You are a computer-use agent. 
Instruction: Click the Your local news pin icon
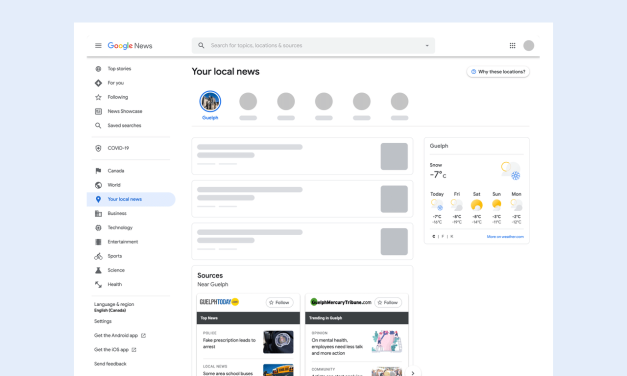98,199
